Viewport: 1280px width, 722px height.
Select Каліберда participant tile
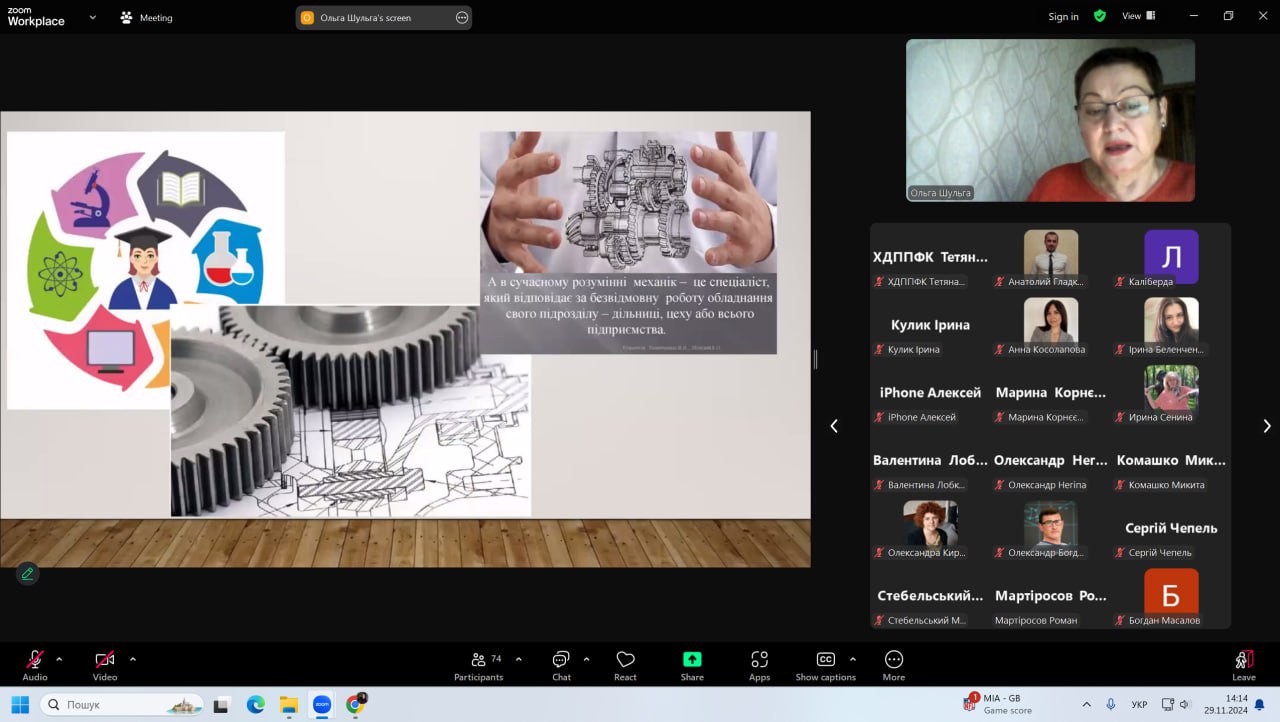tap(1171, 258)
